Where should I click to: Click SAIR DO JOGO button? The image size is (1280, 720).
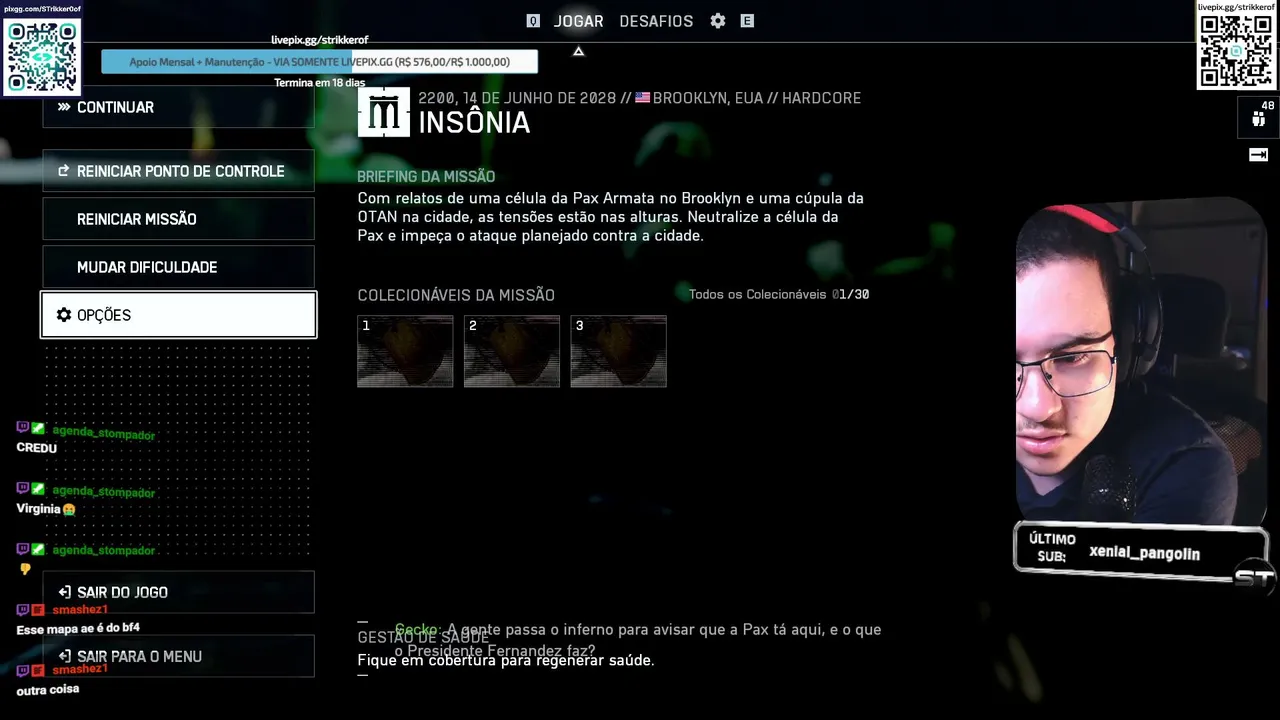click(x=178, y=592)
